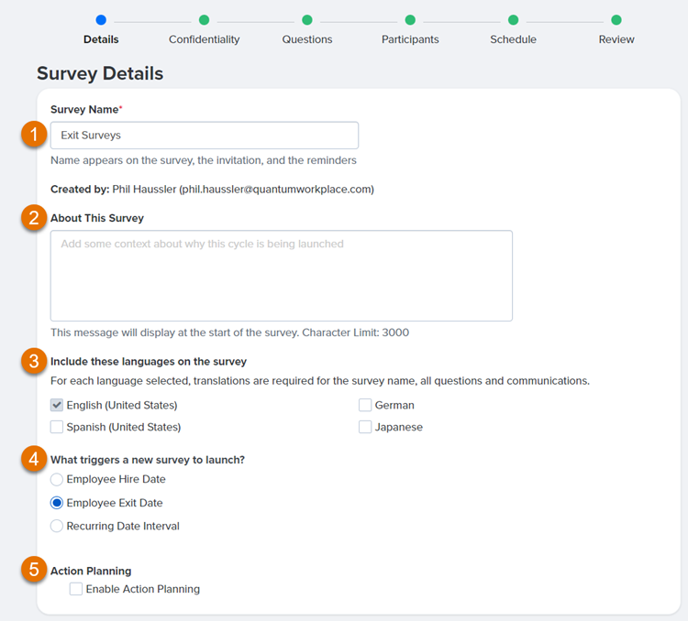Choose Employee Hire Date trigger

coord(57,479)
